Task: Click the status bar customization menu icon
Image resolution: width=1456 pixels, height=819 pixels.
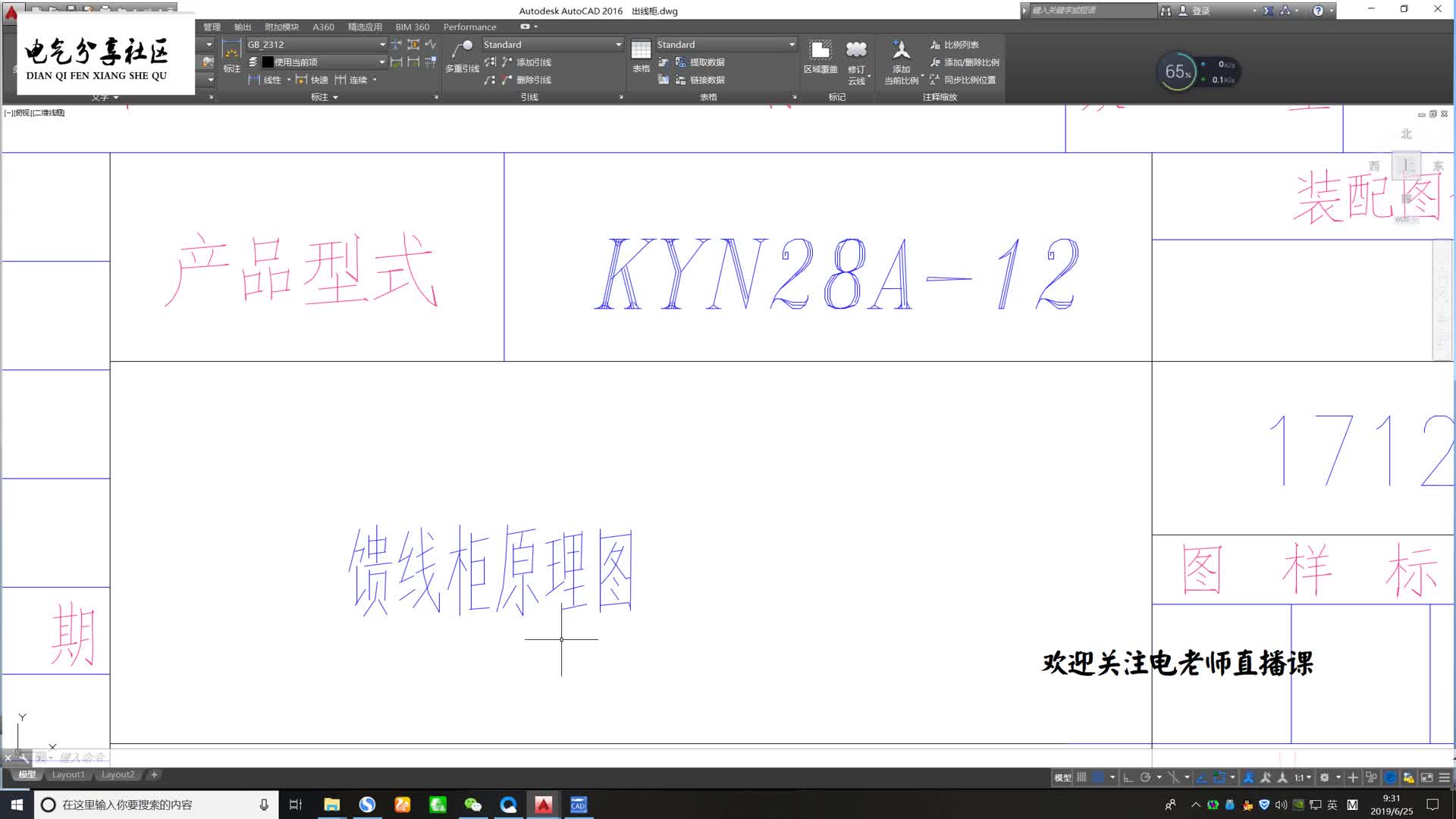Action: click(1444, 777)
